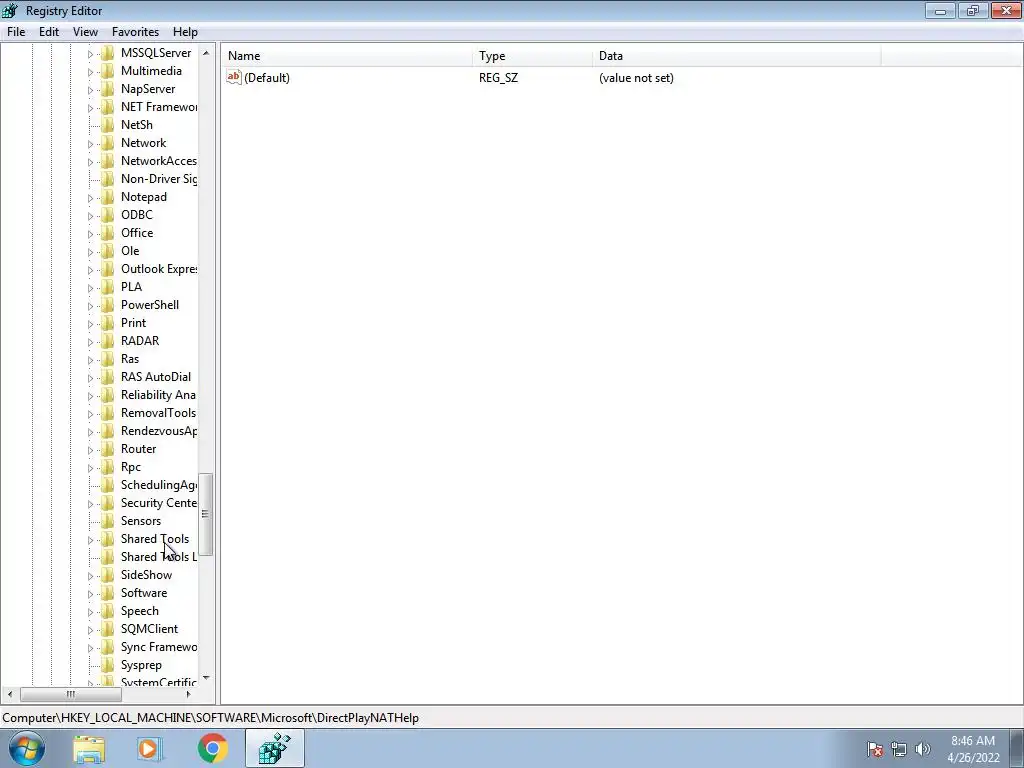Click tree scroll down arrow
1024x768 pixels.
[206, 679]
